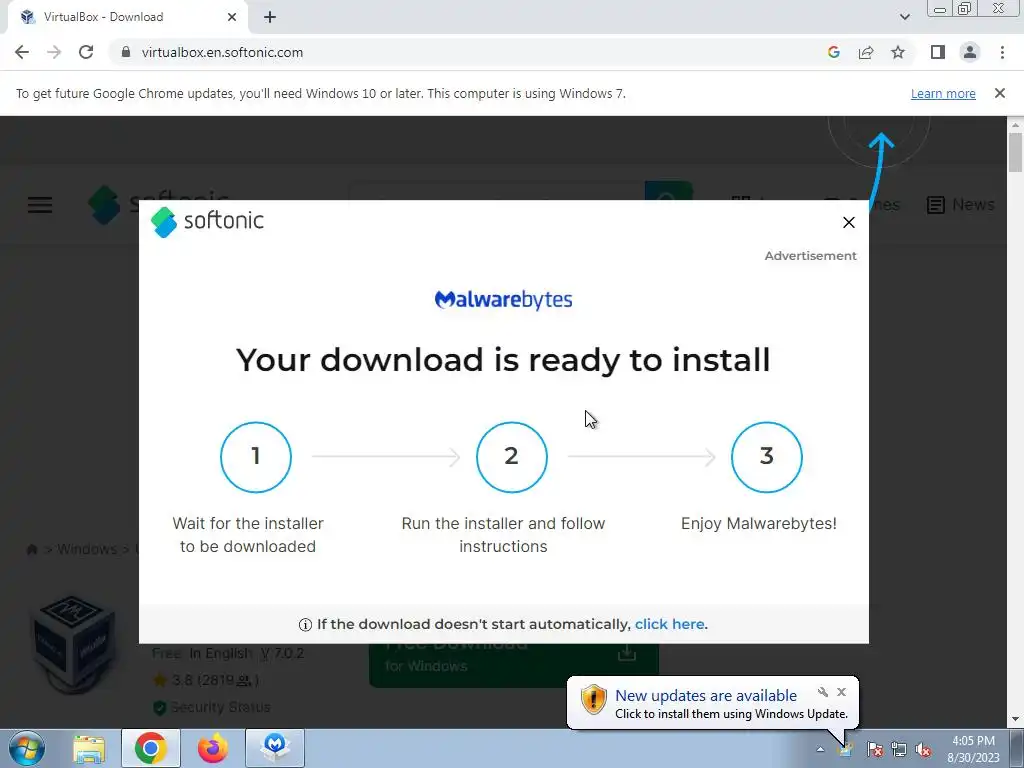Close the Windows Update balloon
This screenshot has height=768, width=1024.
click(841, 692)
